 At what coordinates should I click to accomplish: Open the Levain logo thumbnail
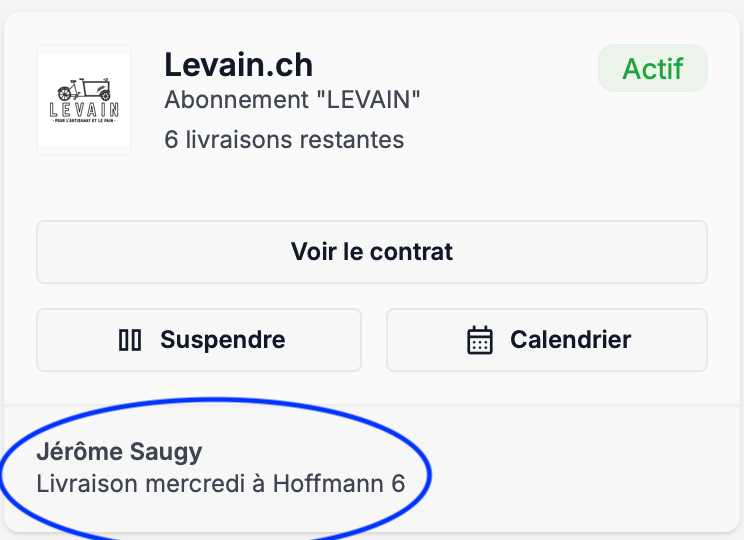coord(84,100)
